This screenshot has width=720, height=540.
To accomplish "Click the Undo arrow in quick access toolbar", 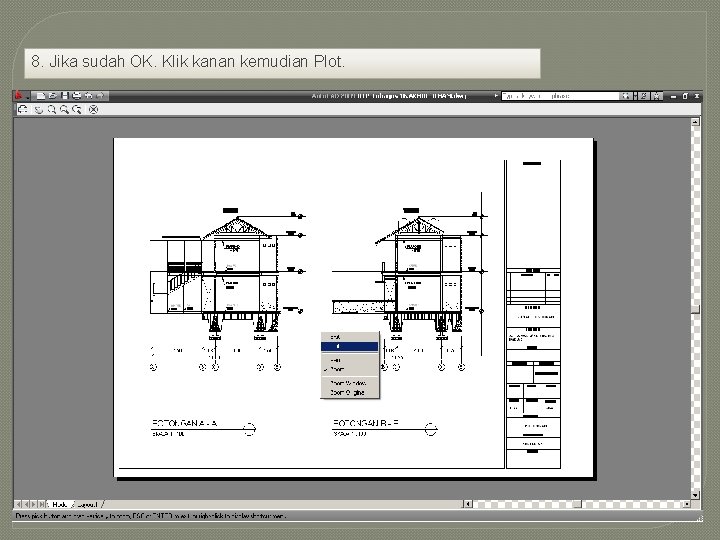I will pyautogui.click(x=89, y=96).
